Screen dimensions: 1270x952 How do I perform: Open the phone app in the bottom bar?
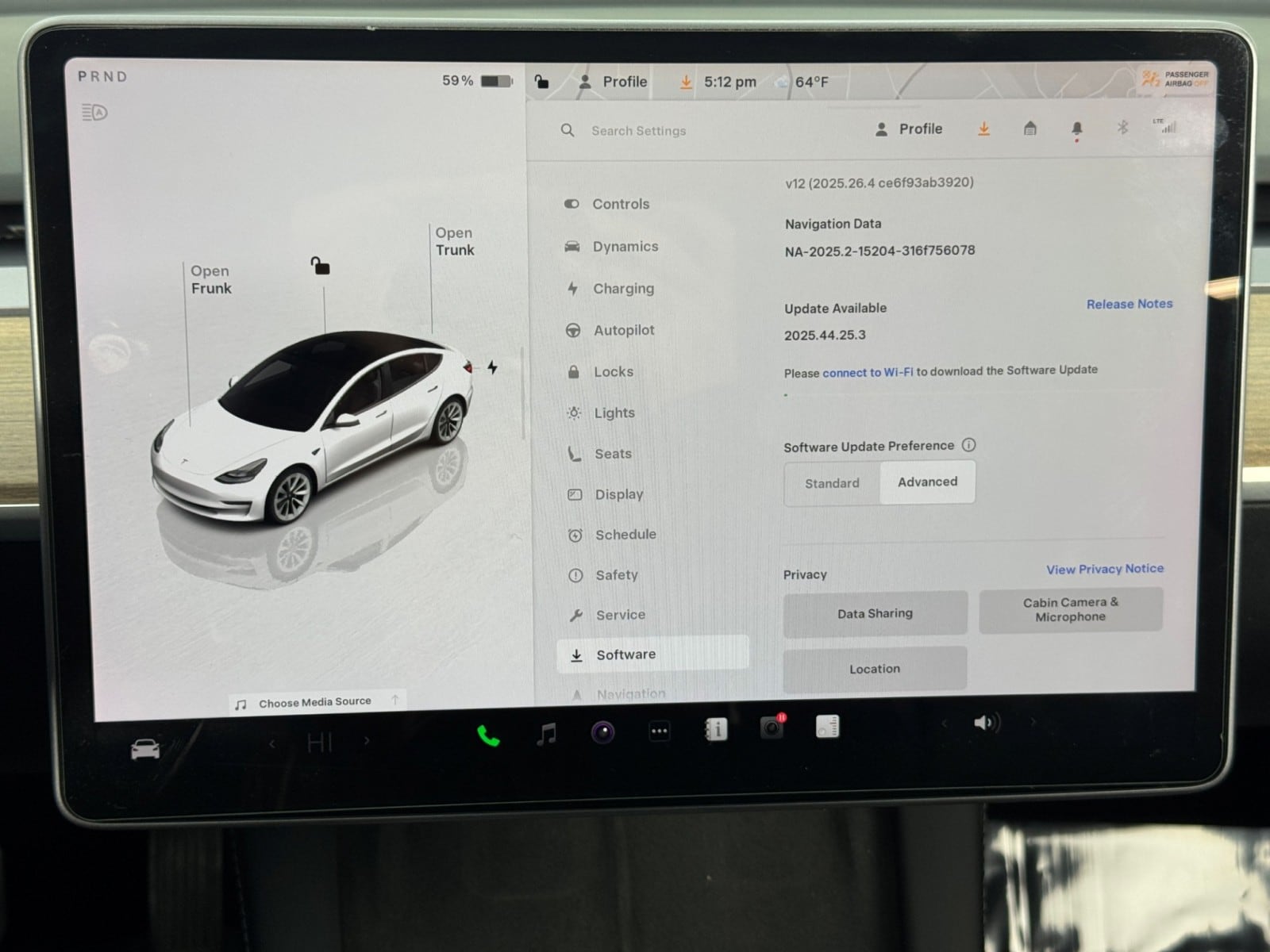488,735
